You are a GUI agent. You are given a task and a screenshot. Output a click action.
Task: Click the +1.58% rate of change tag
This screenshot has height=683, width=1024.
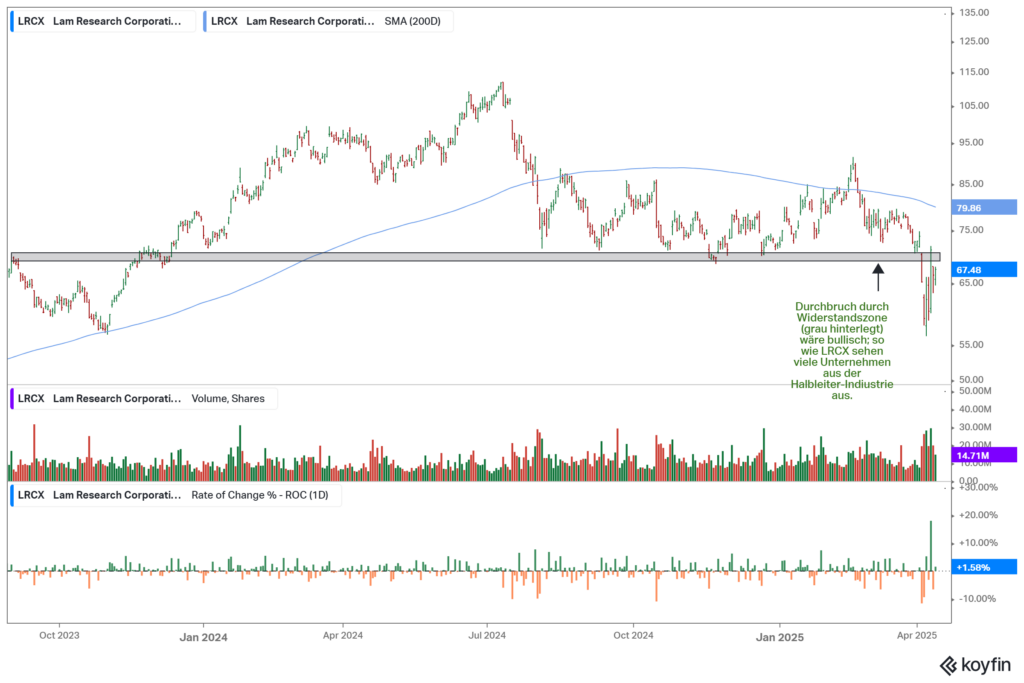click(985, 567)
